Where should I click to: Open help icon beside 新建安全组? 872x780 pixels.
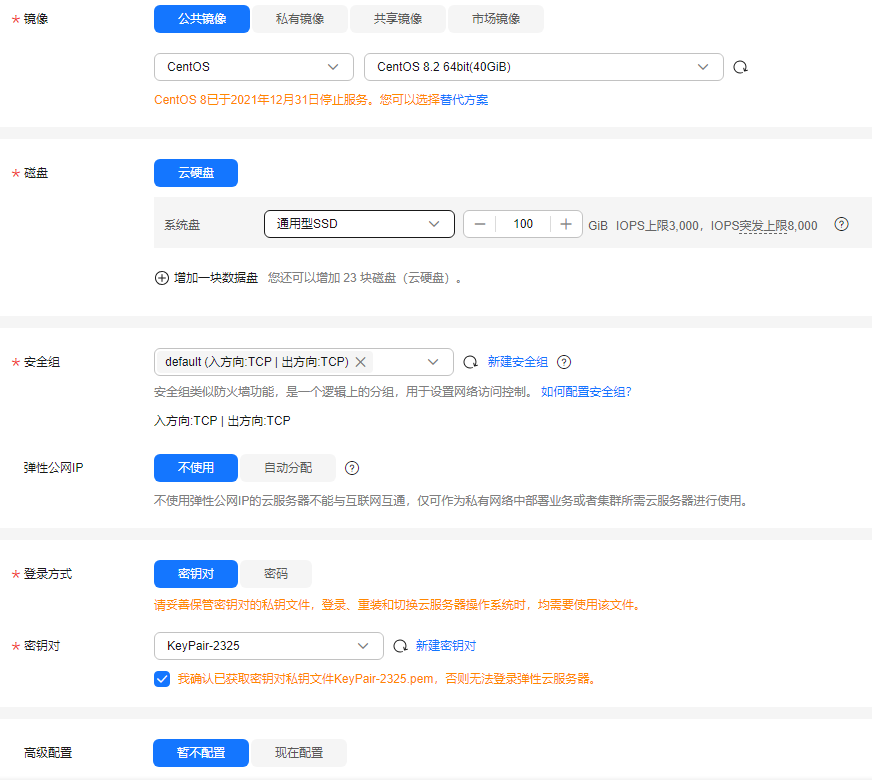pos(564,362)
